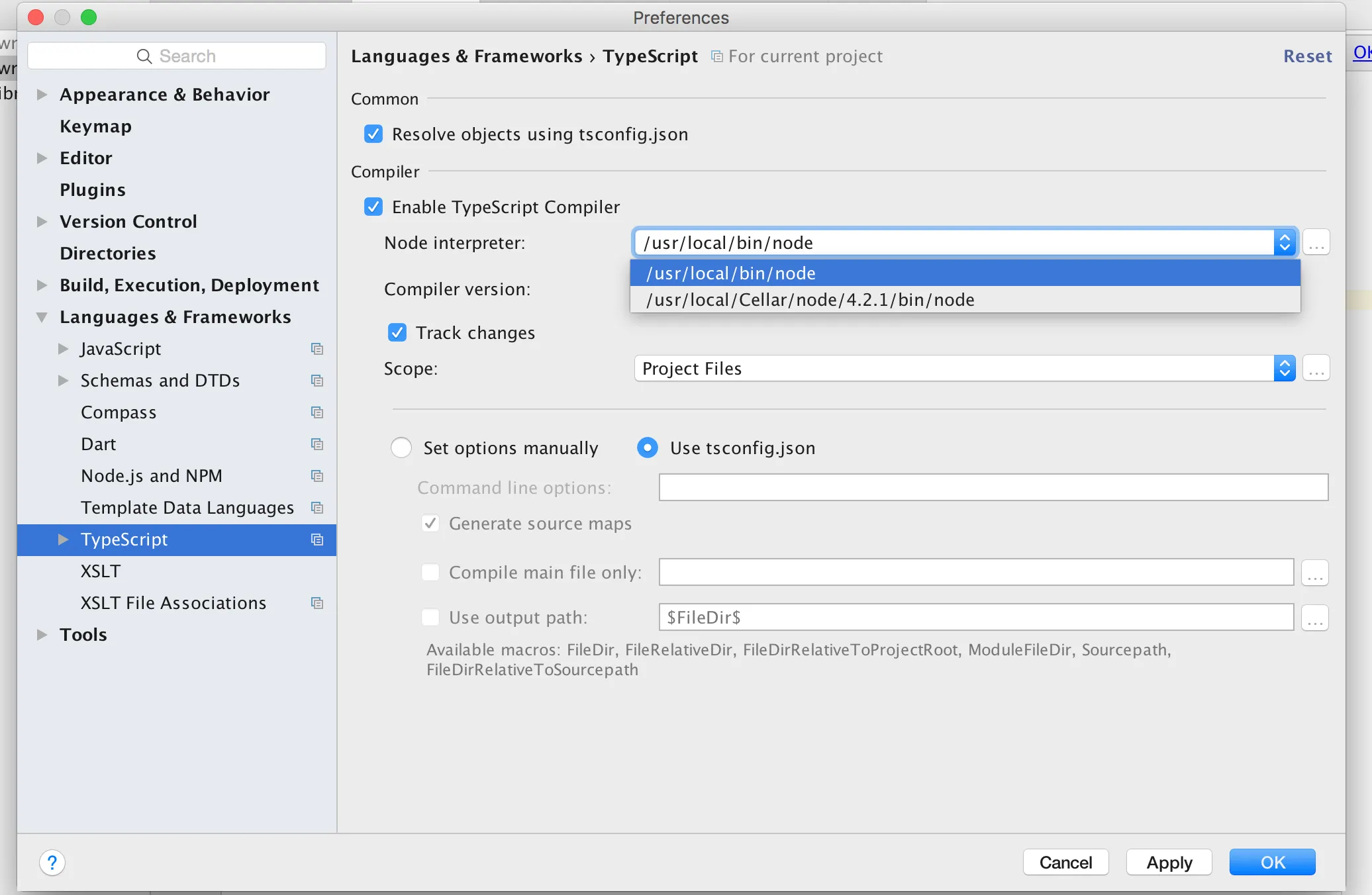Open Keymap settings page

tap(95, 126)
